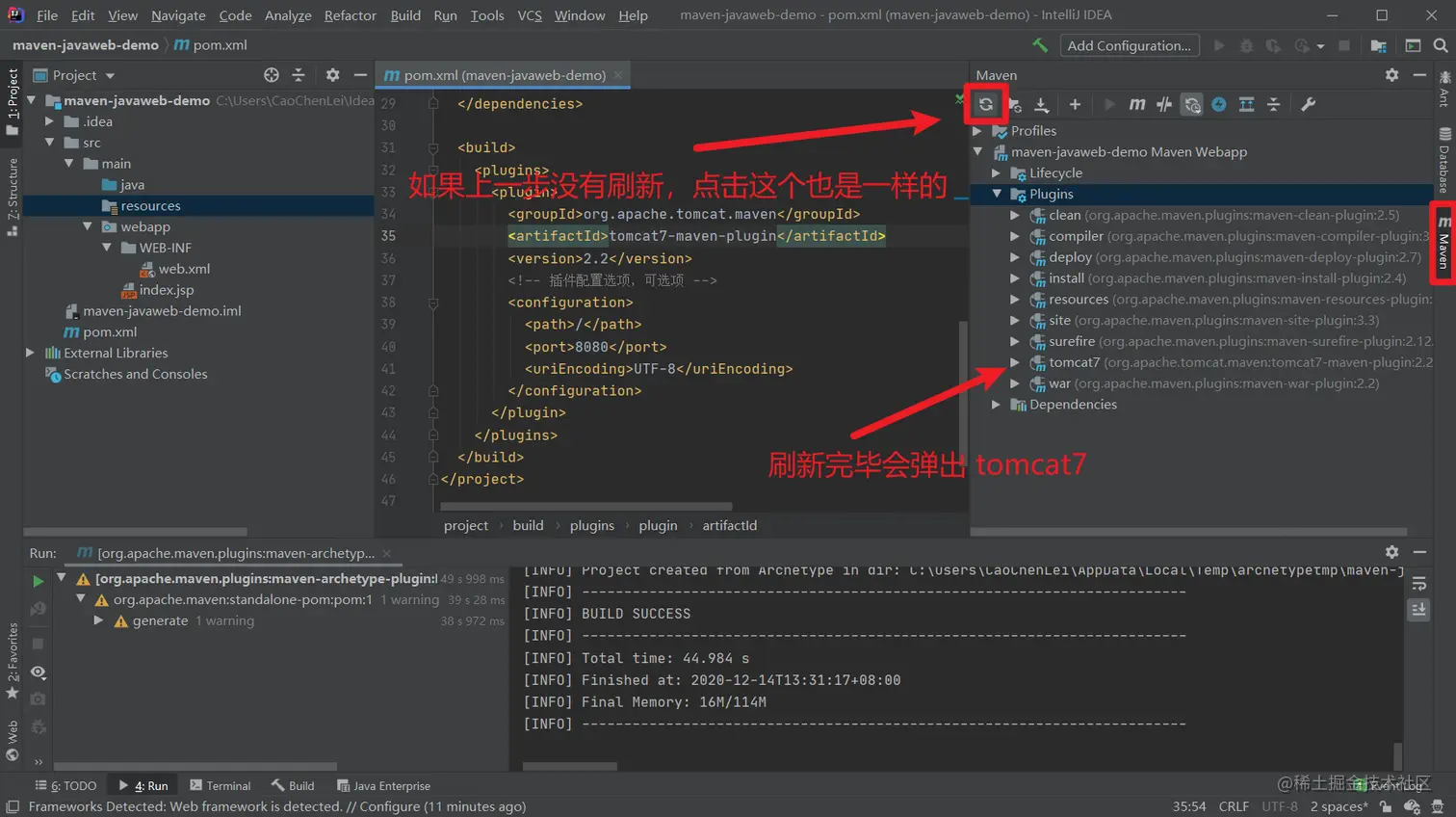Hide the Maven tool window

click(x=1419, y=74)
